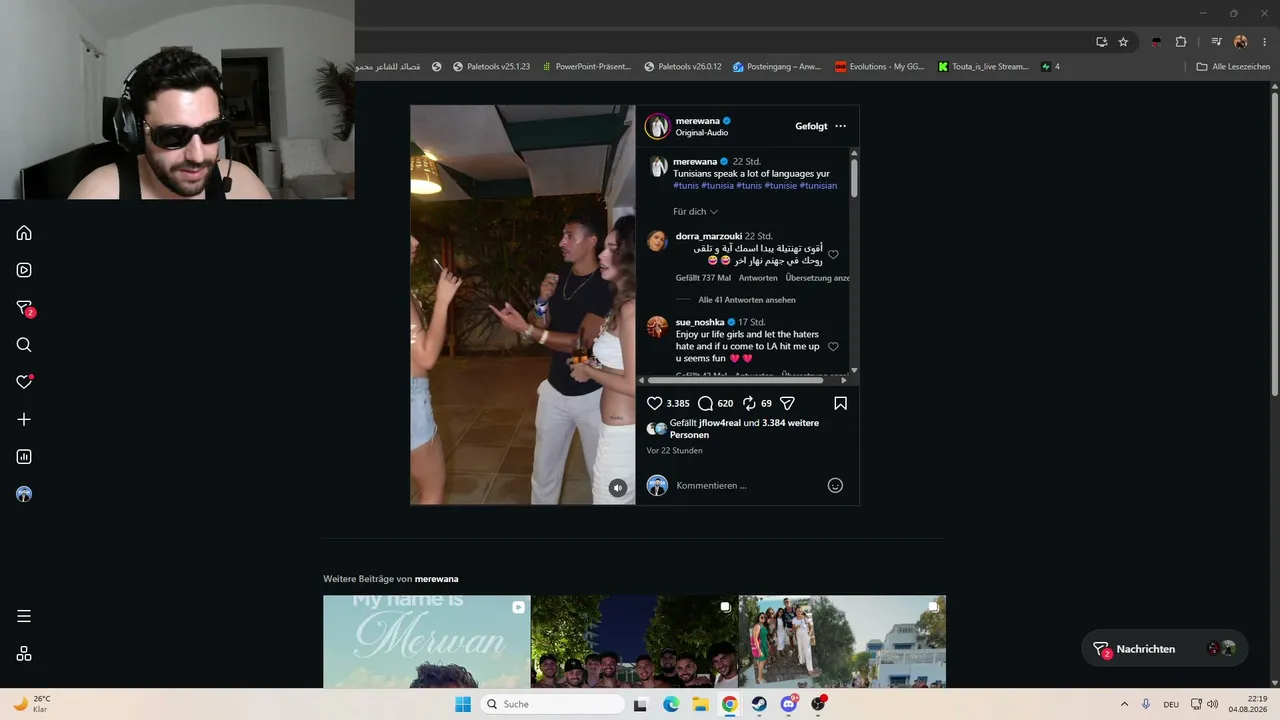The width and height of the screenshot is (1280, 720).
Task: Open the Chrome Extensions puzzle icon
Action: pos(1181,42)
